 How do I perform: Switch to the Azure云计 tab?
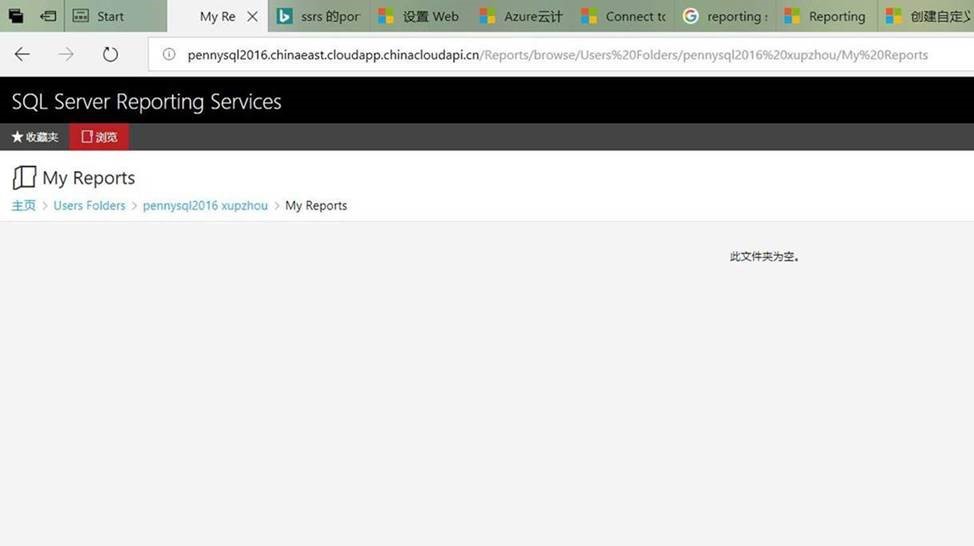pos(522,16)
